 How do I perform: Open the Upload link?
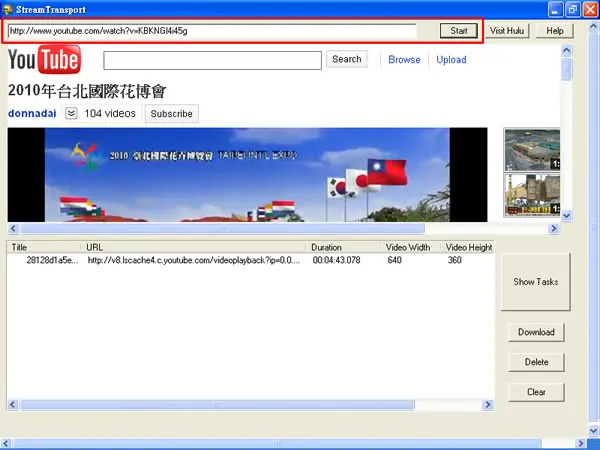pos(451,60)
